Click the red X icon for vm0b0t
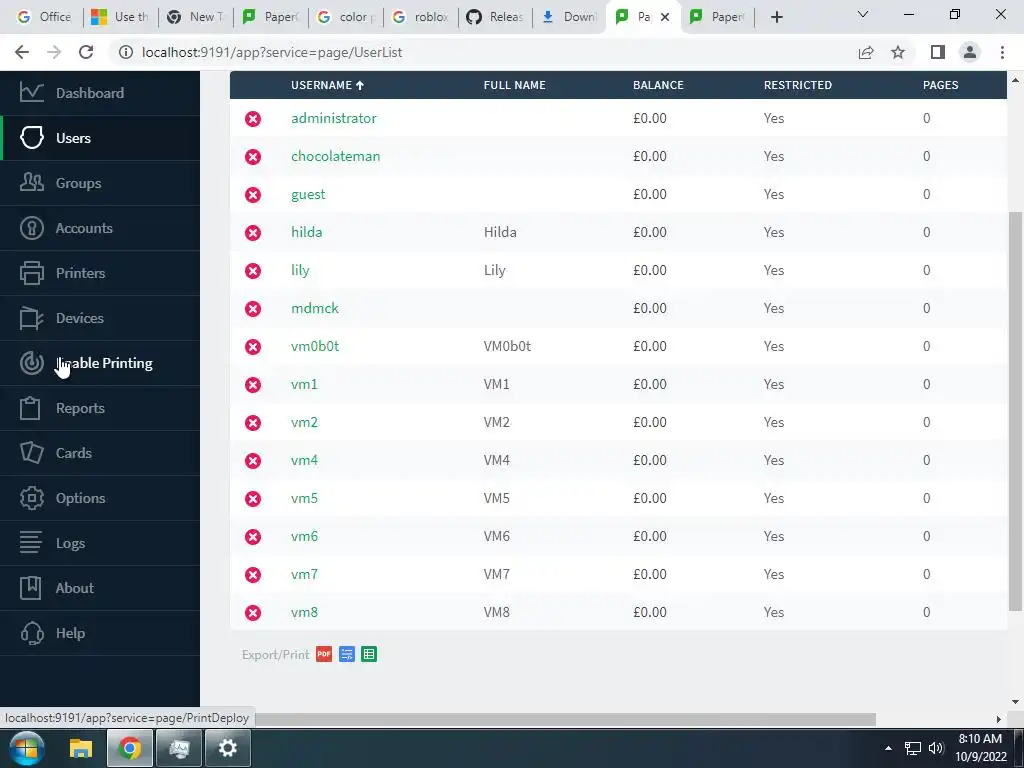 tap(253, 347)
